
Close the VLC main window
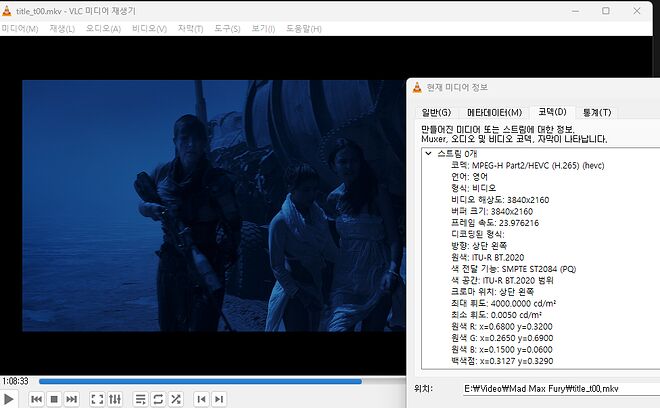[637, 11]
